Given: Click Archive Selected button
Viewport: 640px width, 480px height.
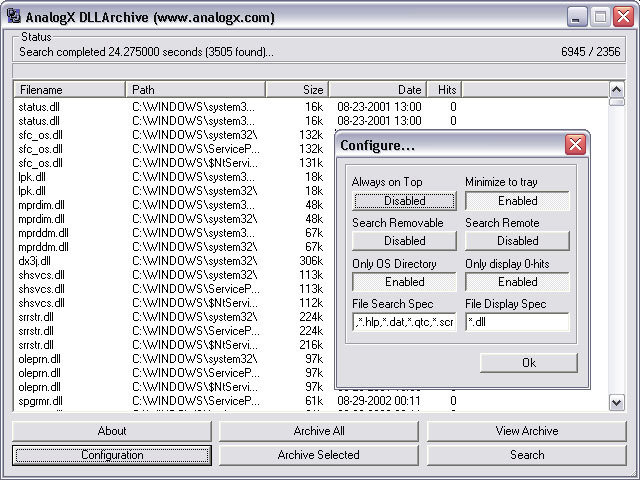Looking at the screenshot, I should 319,455.
